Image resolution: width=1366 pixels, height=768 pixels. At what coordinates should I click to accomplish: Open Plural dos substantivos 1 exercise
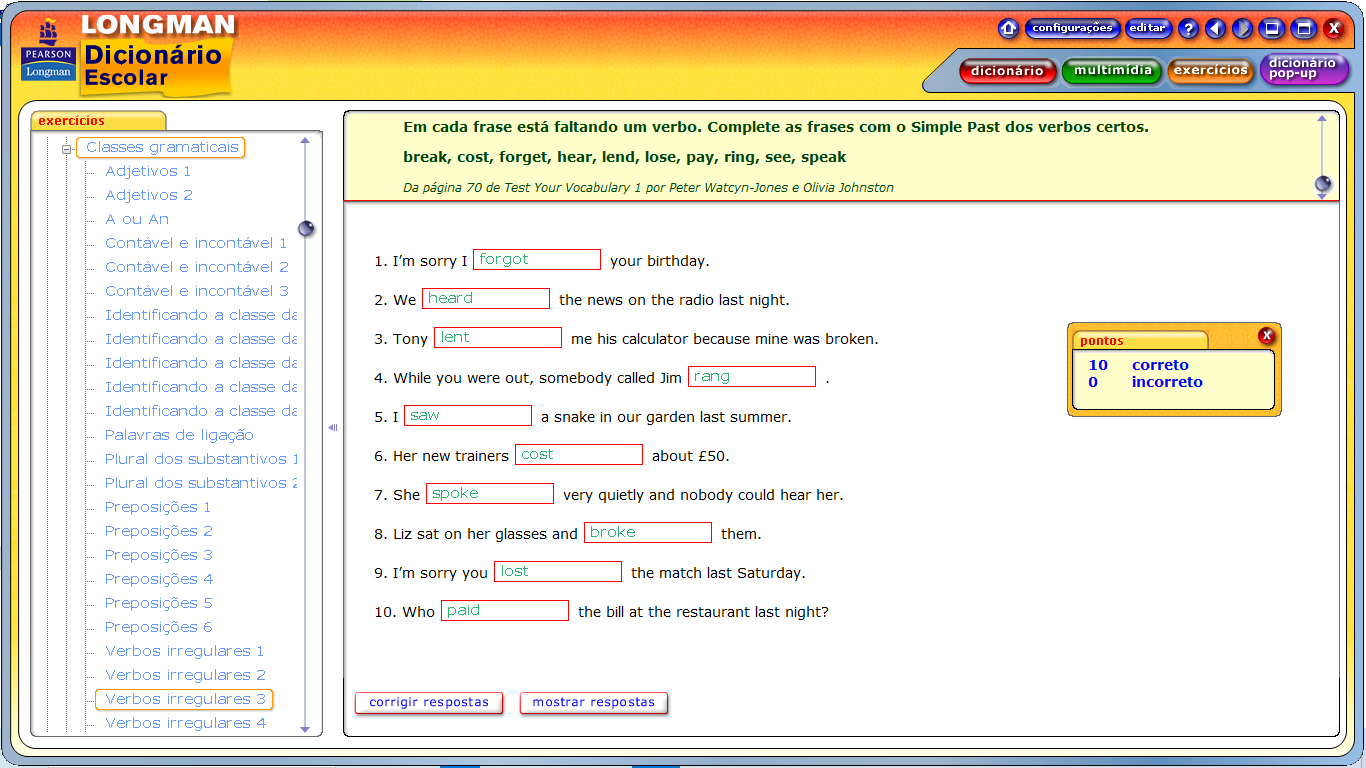[x=201, y=459]
